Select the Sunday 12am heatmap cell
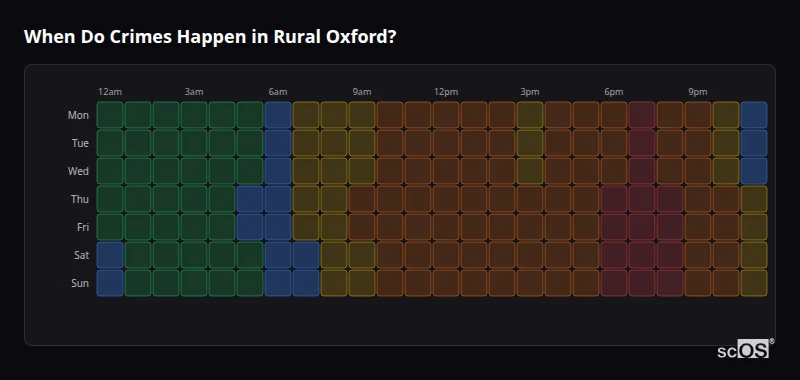 [x=110, y=283]
